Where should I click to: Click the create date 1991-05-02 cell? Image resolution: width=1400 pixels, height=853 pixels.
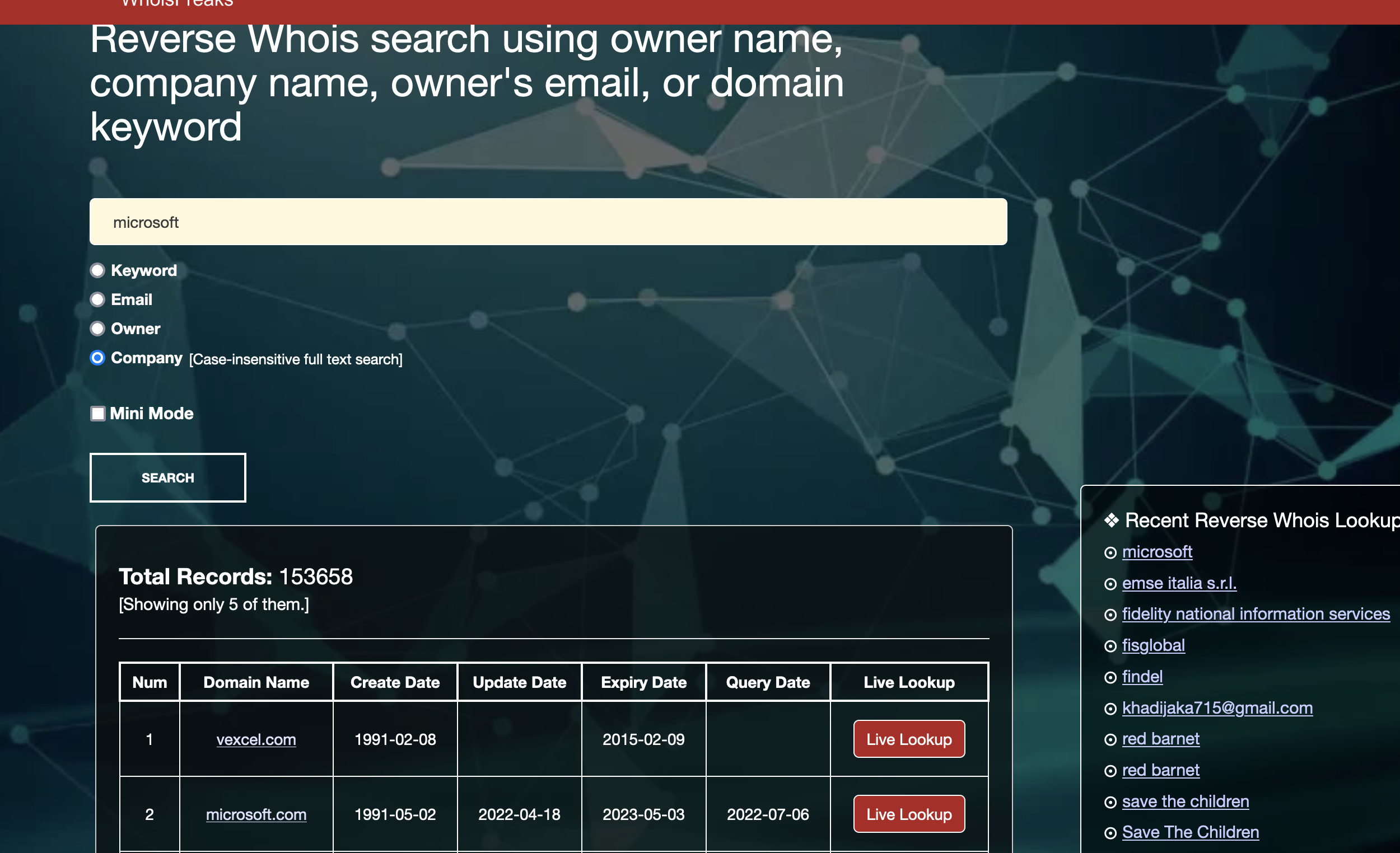395,814
